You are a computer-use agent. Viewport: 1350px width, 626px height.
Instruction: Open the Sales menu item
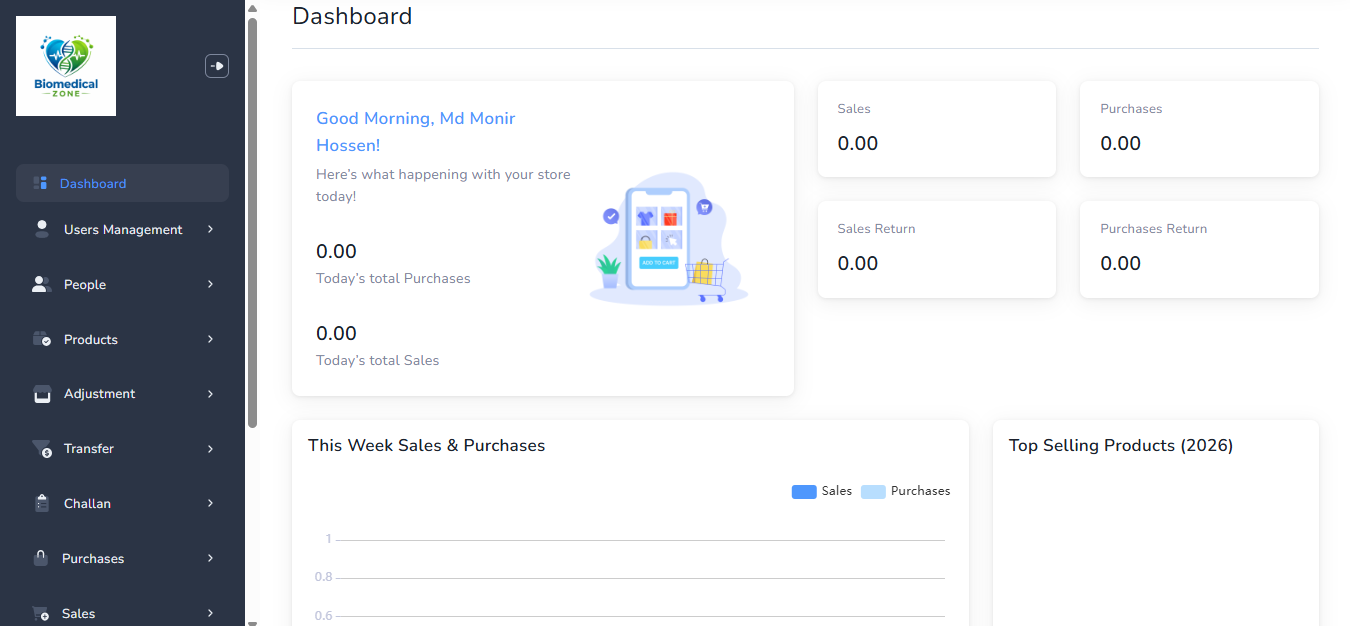click(x=78, y=613)
